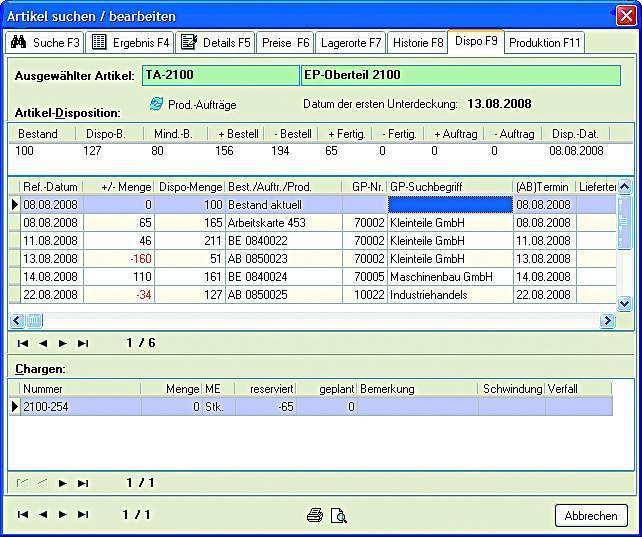Click the Disp.-Dat. value 08.08.2008
Viewport: 642px width, 537px height.
pos(576,151)
